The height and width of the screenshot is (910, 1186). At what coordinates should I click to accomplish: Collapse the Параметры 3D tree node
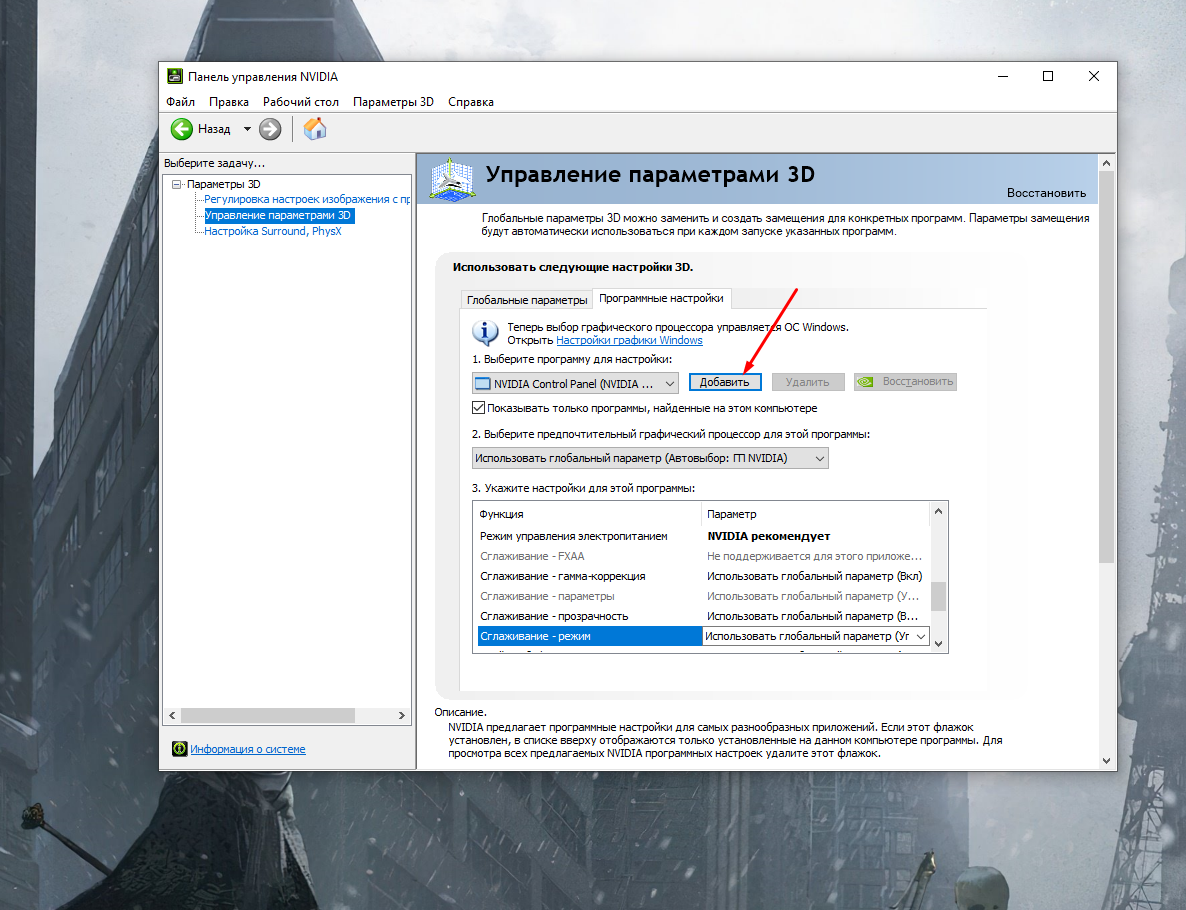pyautogui.click(x=176, y=184)
